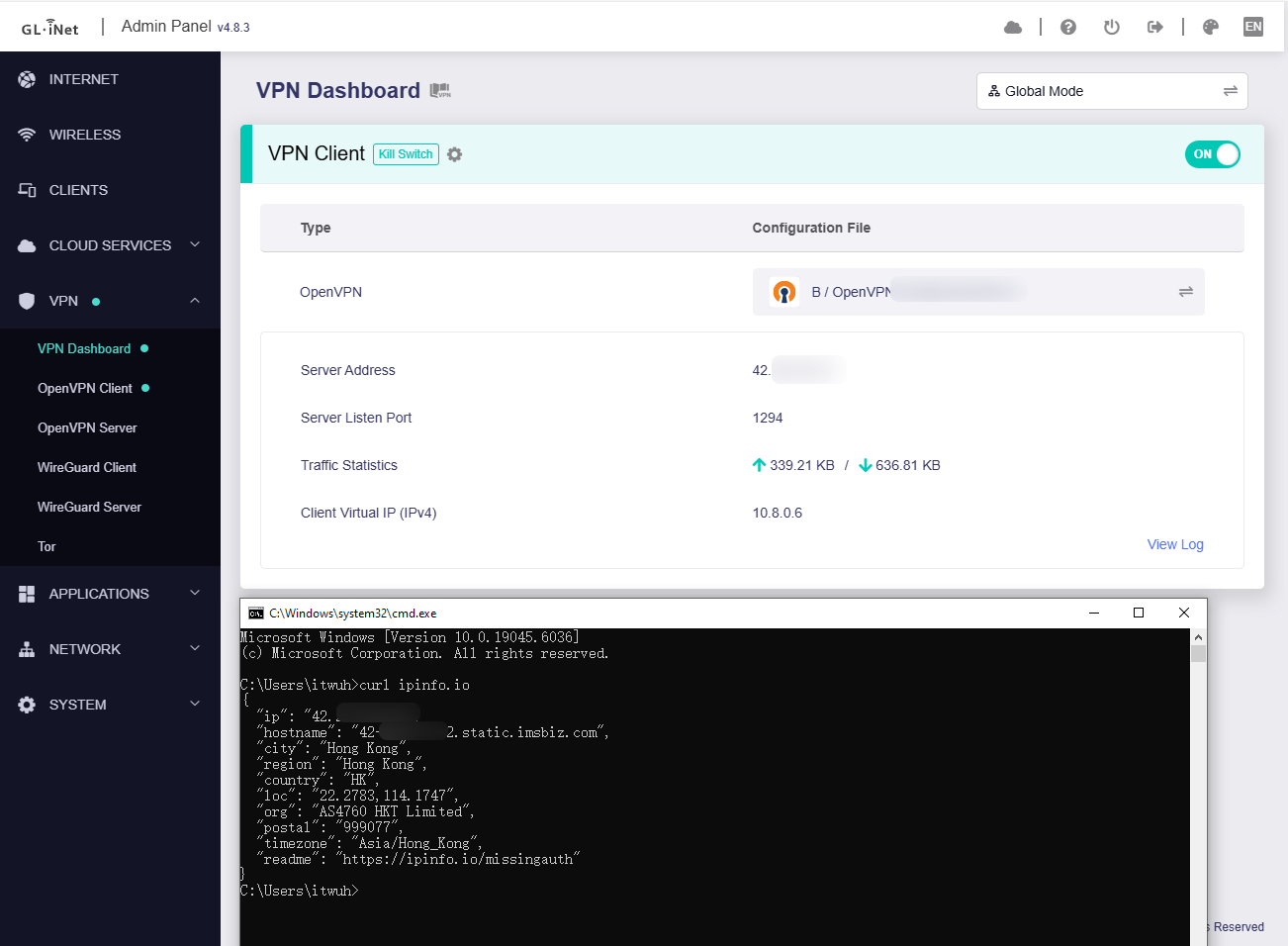The width and height of the screenshot is (1288, 946).
Task: Open the help question mark icon
Action: (x=1067, y=28)
